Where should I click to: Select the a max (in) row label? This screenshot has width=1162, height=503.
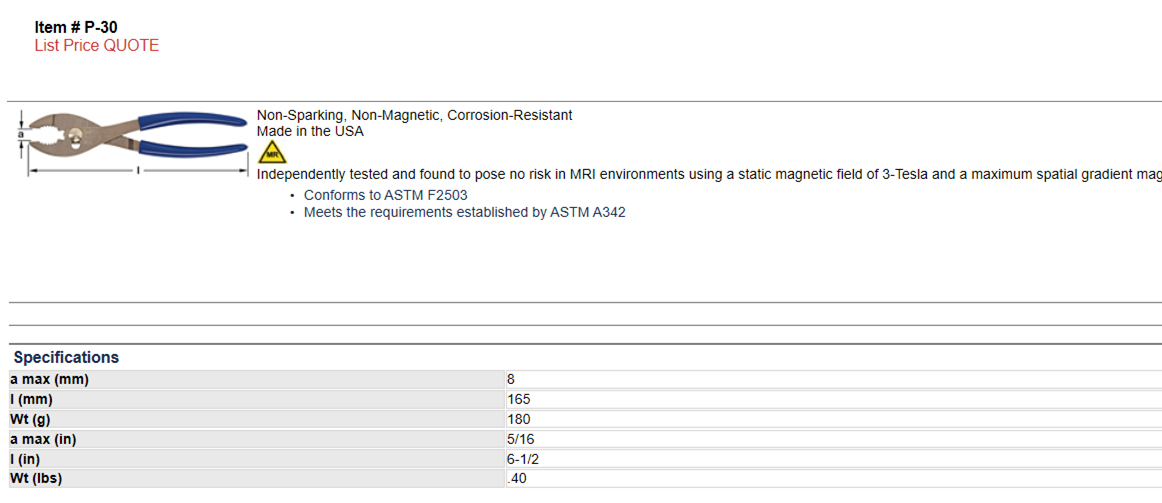(x=257, y=439)
